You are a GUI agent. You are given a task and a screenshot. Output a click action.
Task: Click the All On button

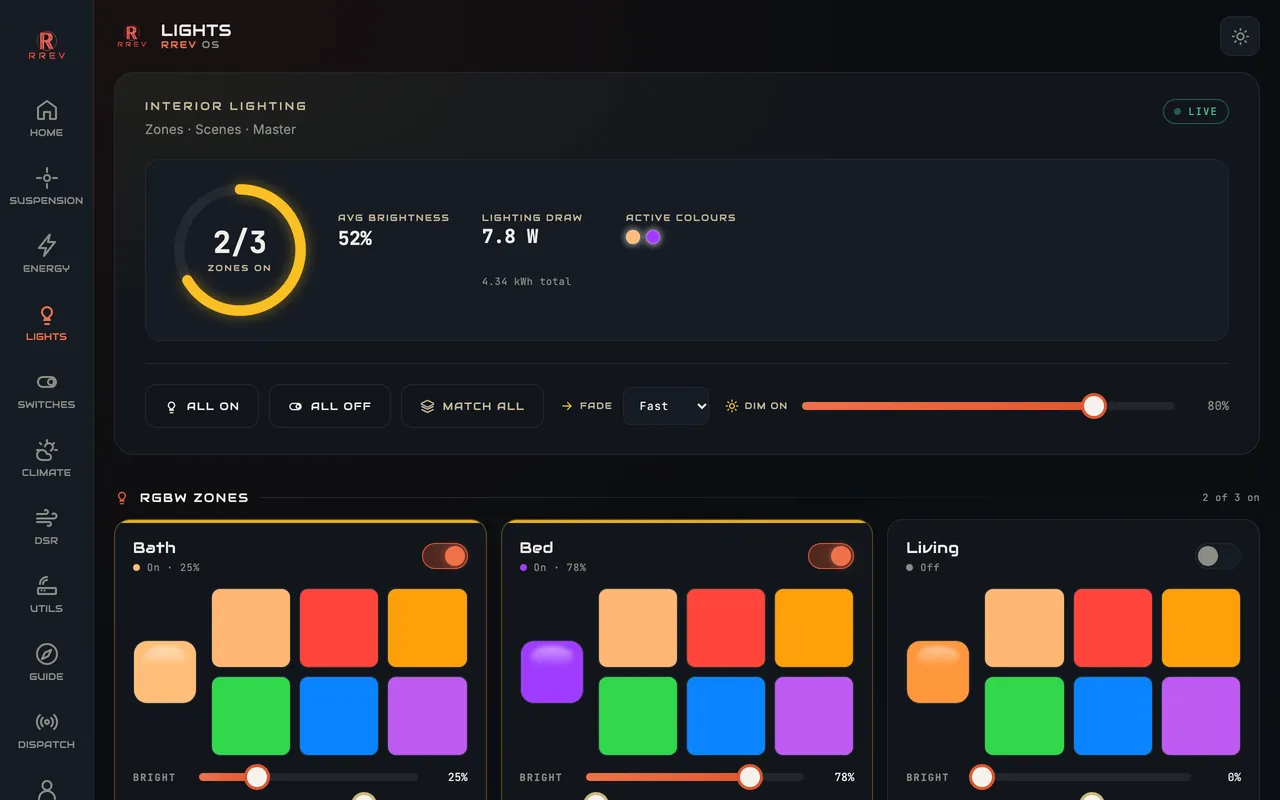click(x=202, y=406)
